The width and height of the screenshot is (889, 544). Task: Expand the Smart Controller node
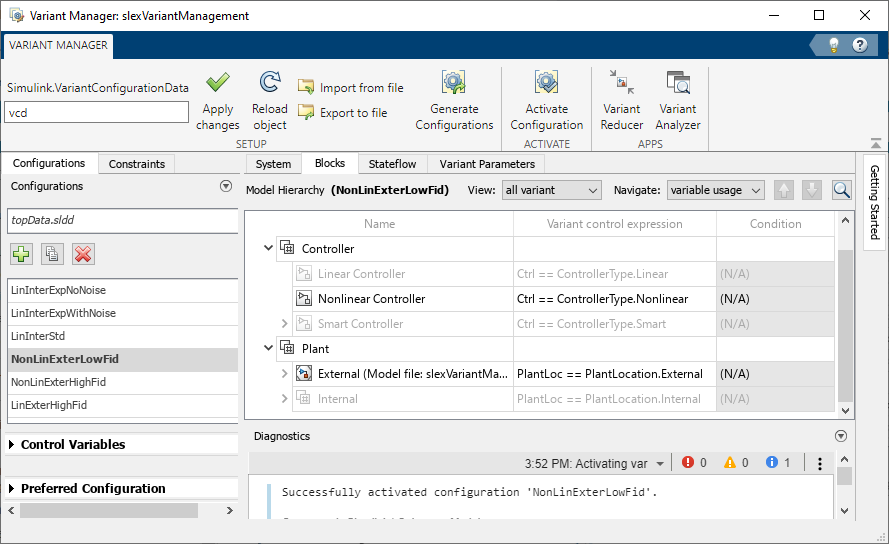tap(285, 323)
